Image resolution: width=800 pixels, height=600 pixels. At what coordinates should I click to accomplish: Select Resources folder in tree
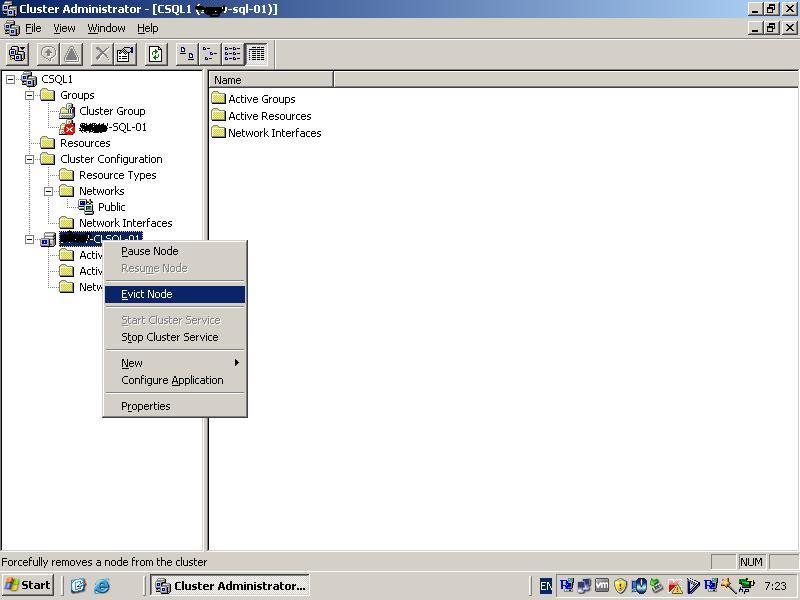85,143
